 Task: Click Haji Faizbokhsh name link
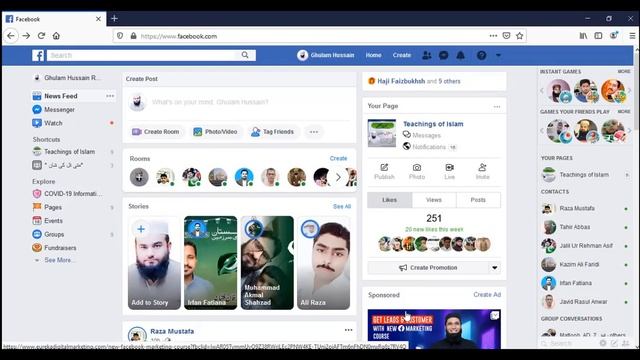tap(401, 81)
